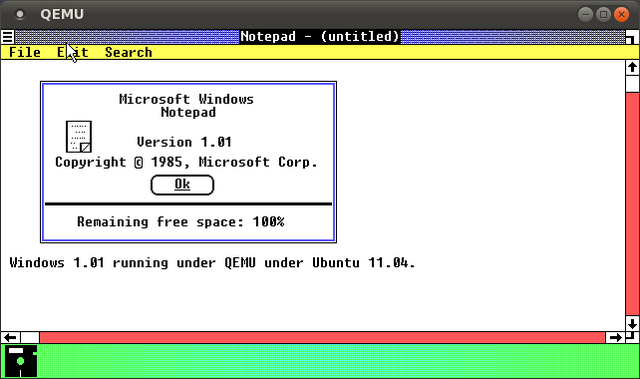Click the 'Version 1.01' text
The height and width of the screenshot is (379, 640).
click(x=184, y=142)
